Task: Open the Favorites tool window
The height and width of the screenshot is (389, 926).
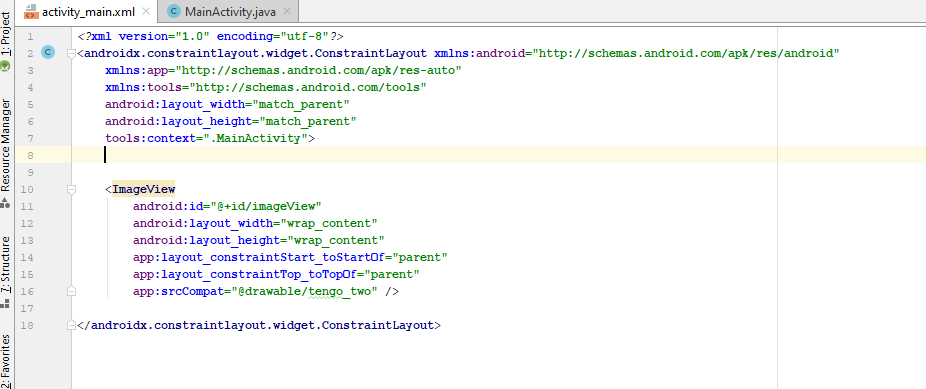Action: coord(6,360)
